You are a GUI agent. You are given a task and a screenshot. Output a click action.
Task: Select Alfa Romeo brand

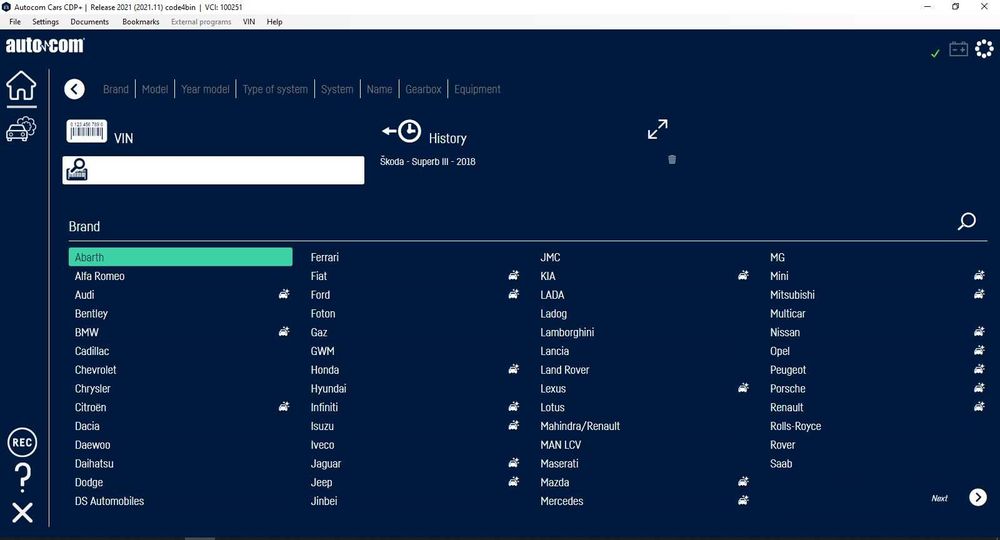99,276
